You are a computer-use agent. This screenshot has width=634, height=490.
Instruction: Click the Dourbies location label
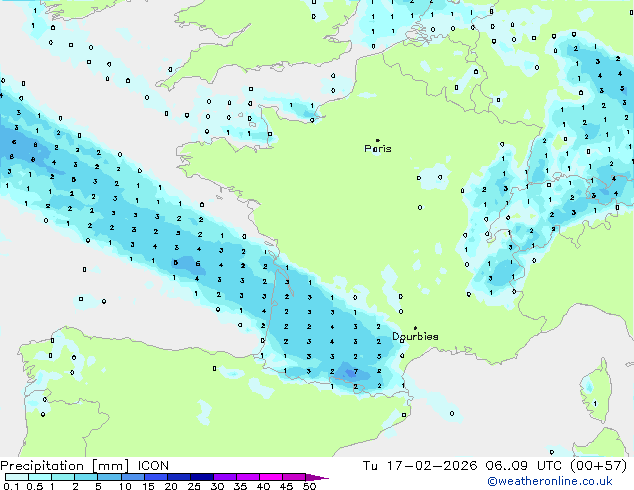(415, 336)
